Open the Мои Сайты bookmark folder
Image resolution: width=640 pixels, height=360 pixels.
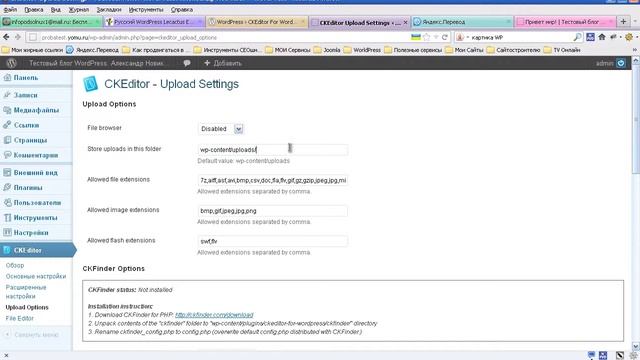click(464, 50)
